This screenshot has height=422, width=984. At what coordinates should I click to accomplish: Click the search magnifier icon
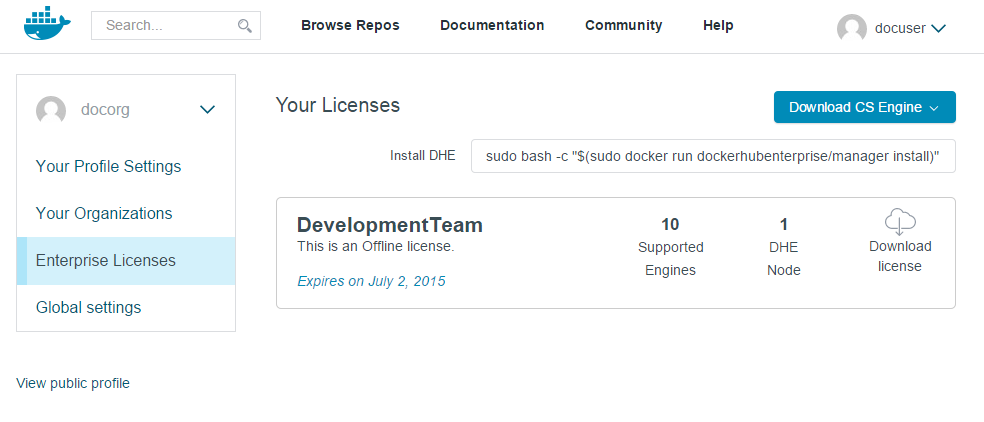(x=245, y=26)
